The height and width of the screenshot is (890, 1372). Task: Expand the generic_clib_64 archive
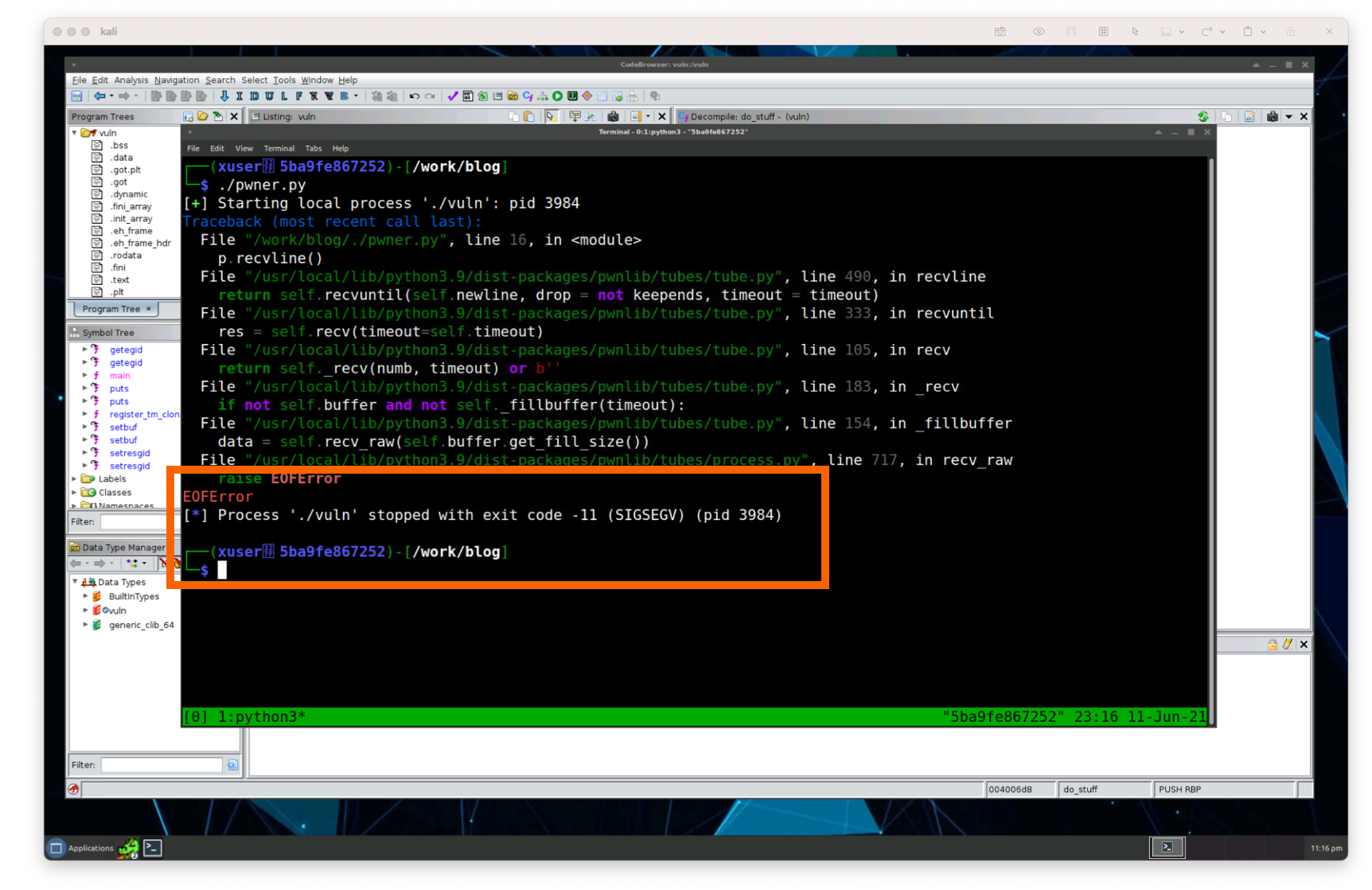(x=86, y=625)
